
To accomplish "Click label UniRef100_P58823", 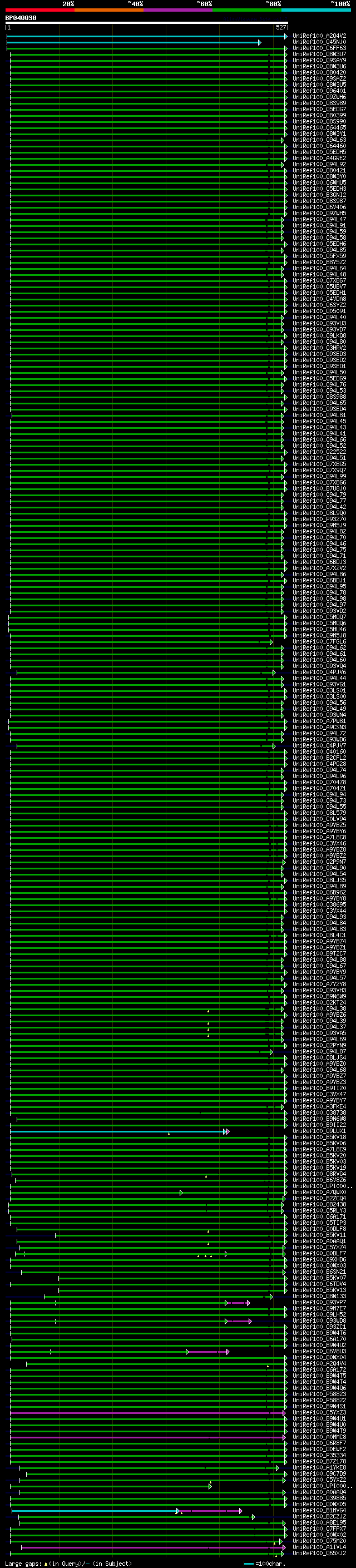I will tap(319, 1394).
